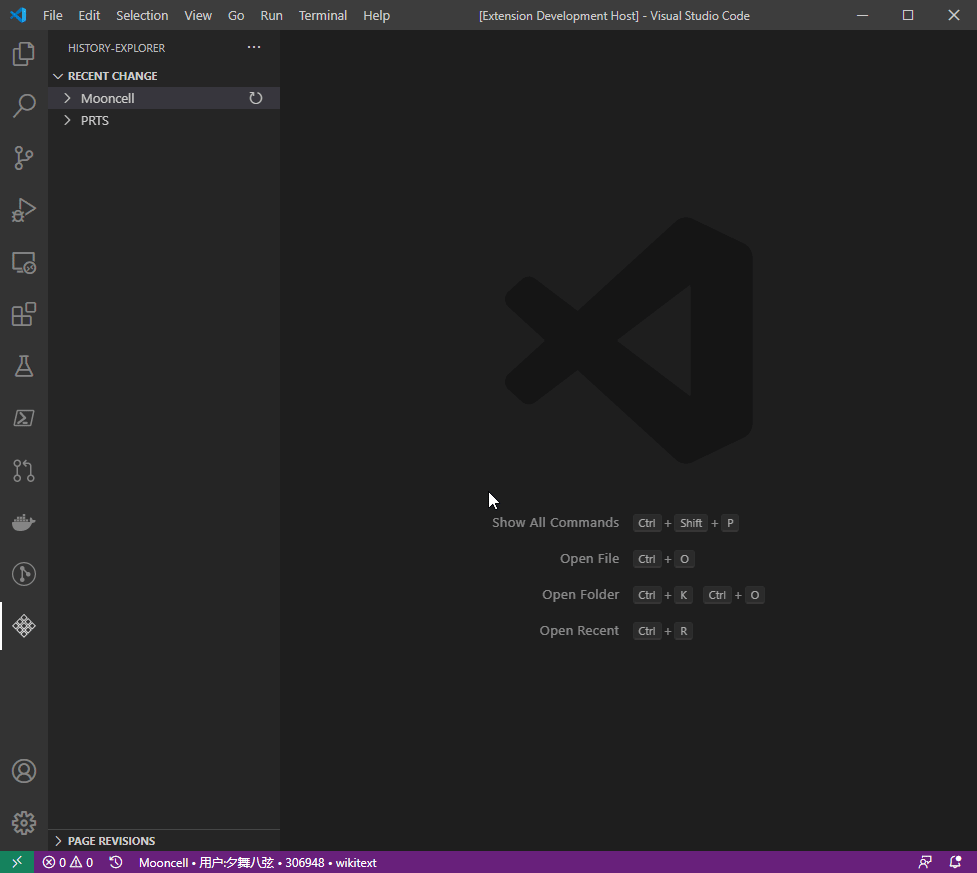Viewport: 977px width, 873px height.
Task: Open the Run menu
Action: pyautogui.click(x=271, y=15)
